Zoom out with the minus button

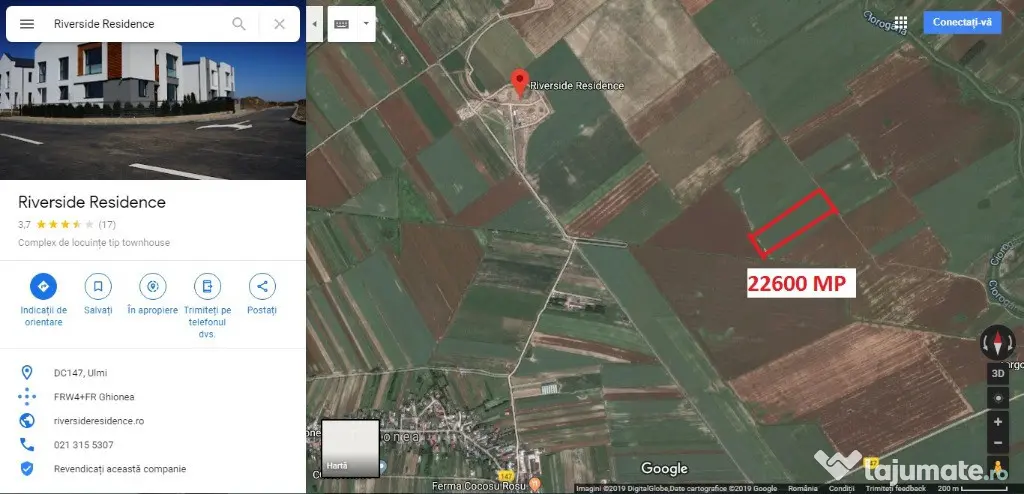click(x=997, y=443)
